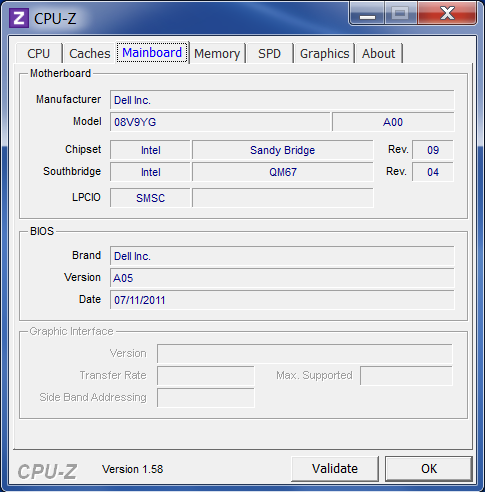
Task: Click the Manufacturer label
Action: (x=68, y=99)
